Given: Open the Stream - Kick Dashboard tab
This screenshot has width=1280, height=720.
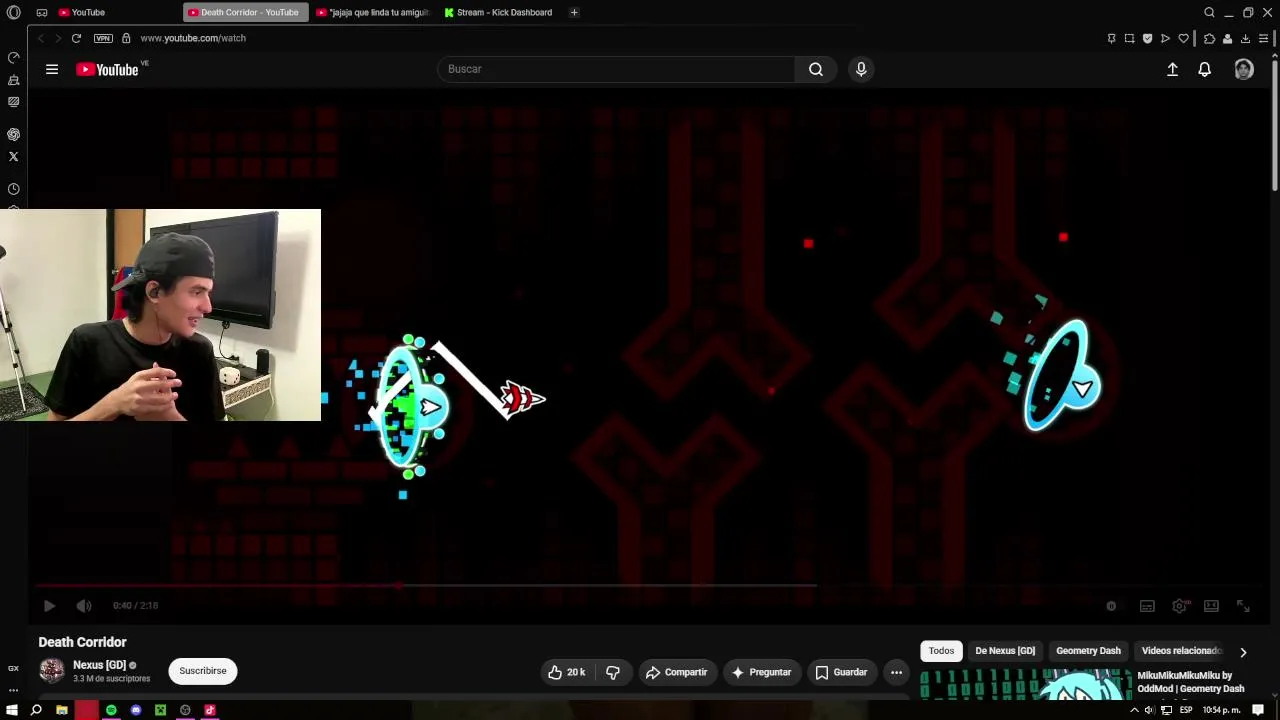Looking at the screenshot, I should pyautogui.click(x=498, y=12).
